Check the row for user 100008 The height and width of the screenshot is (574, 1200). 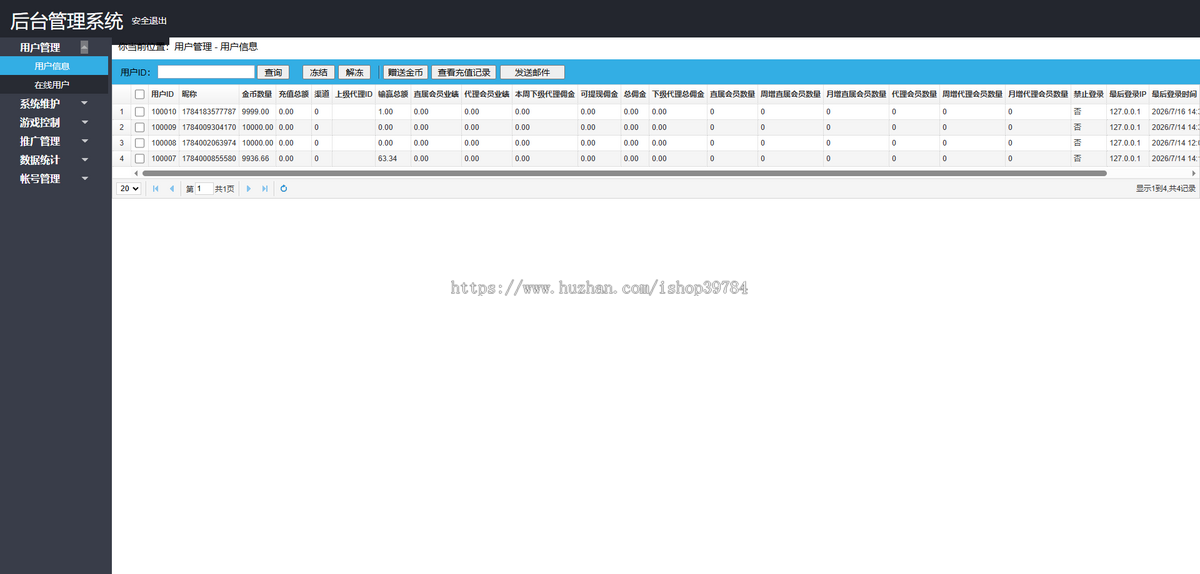tap(140, 143)
